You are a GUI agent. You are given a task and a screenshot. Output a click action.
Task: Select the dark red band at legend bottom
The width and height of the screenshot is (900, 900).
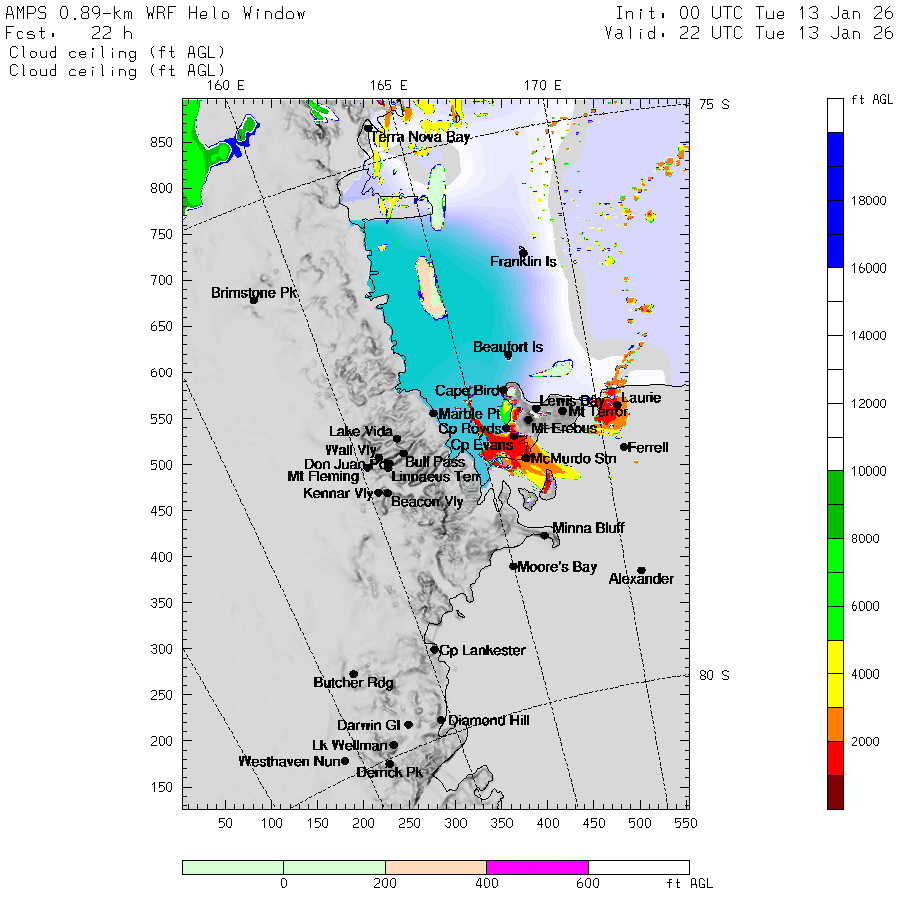835,791
